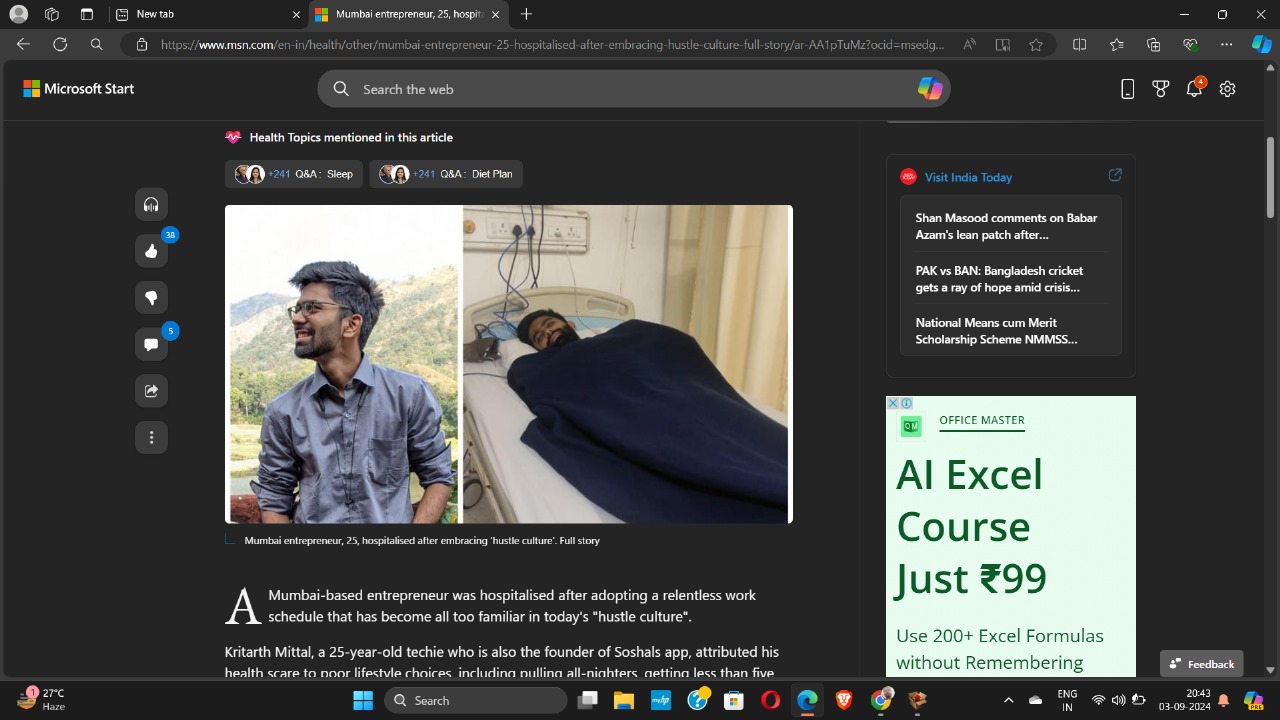Share the article using share icon
This screenshot has height=720, width=1280.
151,391
